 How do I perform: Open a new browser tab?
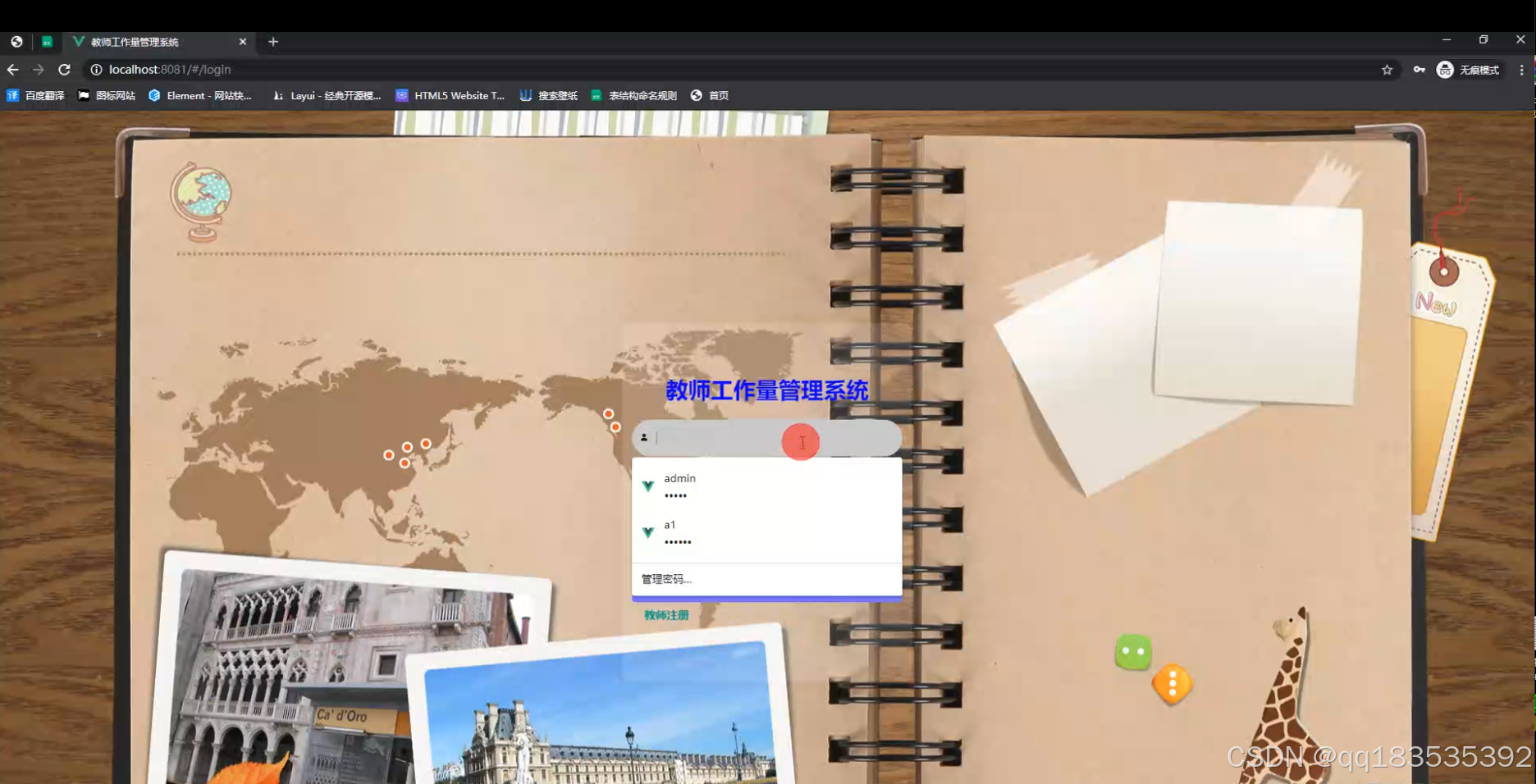click(x=273, y=42)
